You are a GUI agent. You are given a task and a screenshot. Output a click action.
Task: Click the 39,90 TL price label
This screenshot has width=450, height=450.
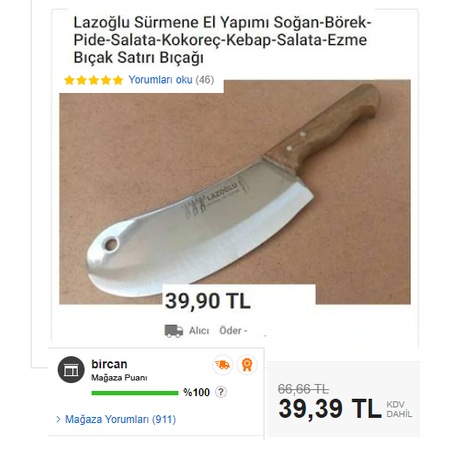click(x=208, y=301)
